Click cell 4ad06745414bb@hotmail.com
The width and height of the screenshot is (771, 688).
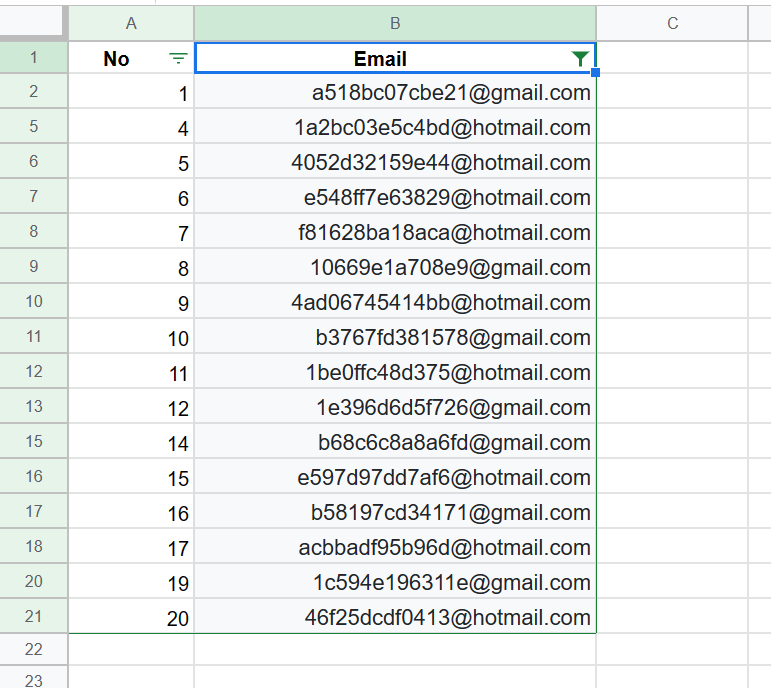coord(395,301)
